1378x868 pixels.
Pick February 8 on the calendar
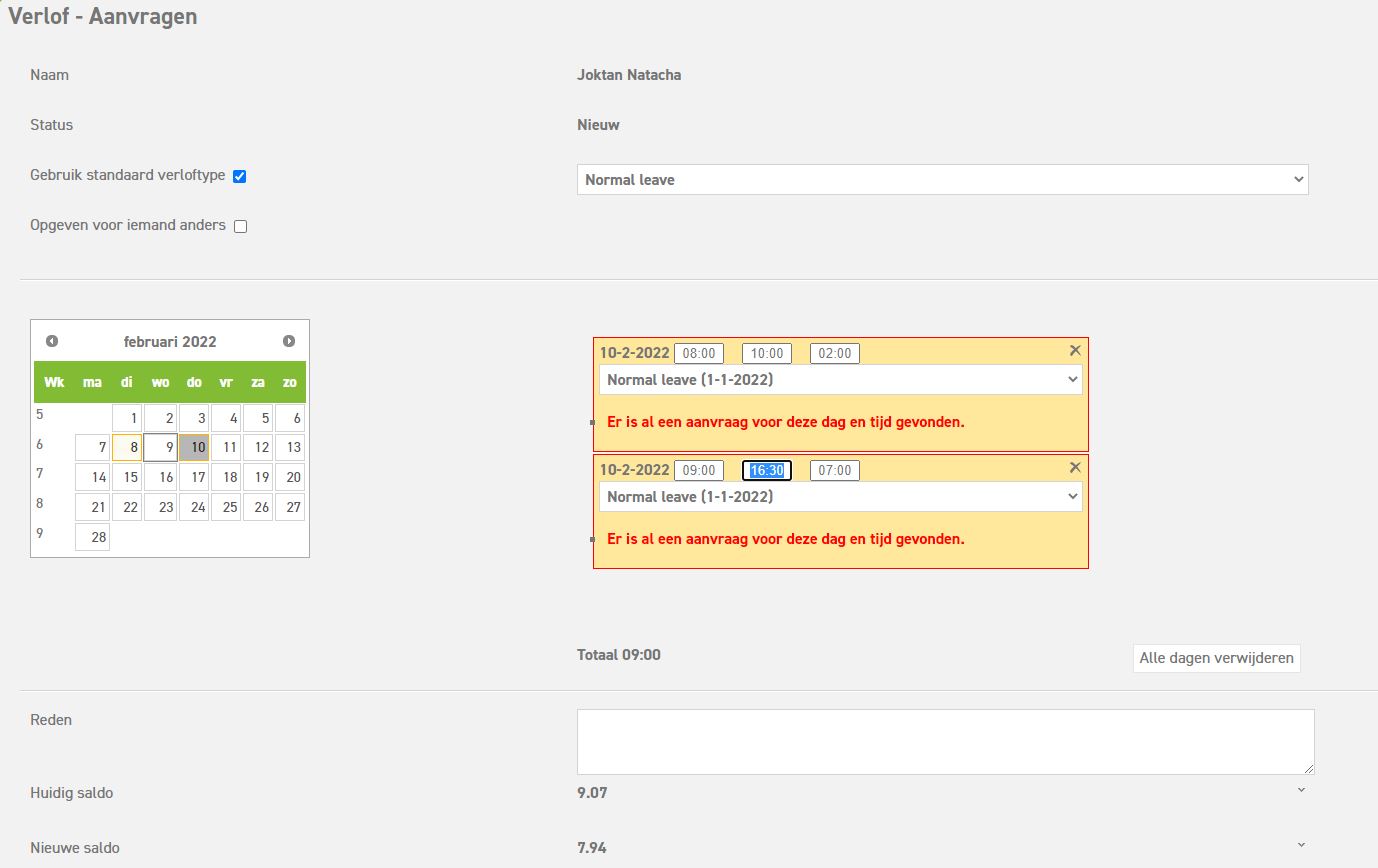coord(127,447)
